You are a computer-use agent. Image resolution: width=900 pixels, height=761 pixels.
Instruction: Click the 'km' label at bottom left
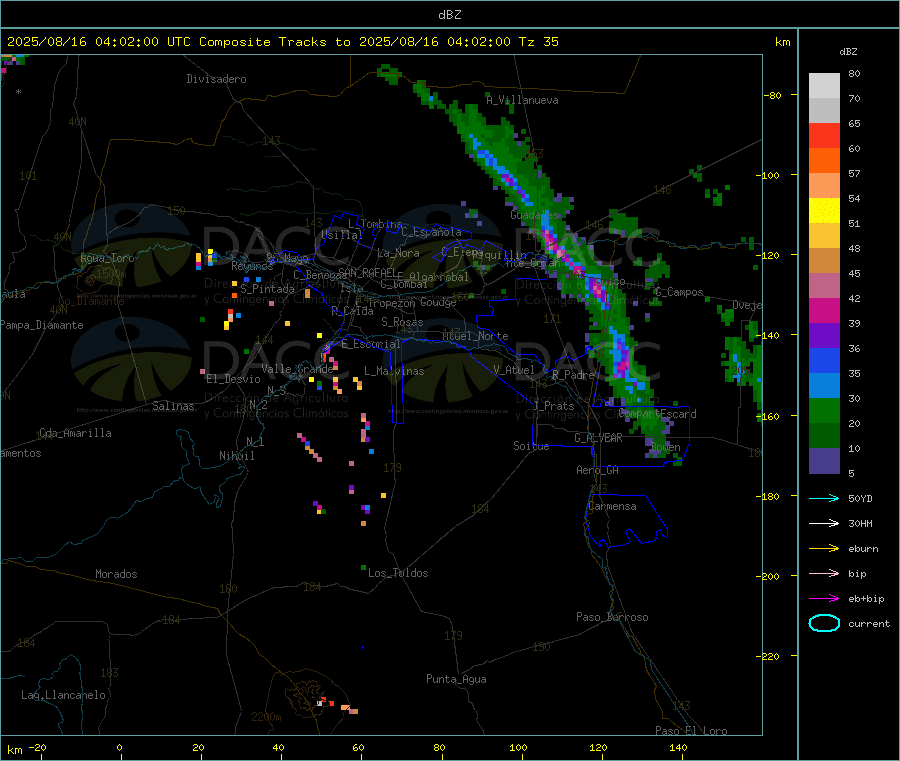click(14, 750)
